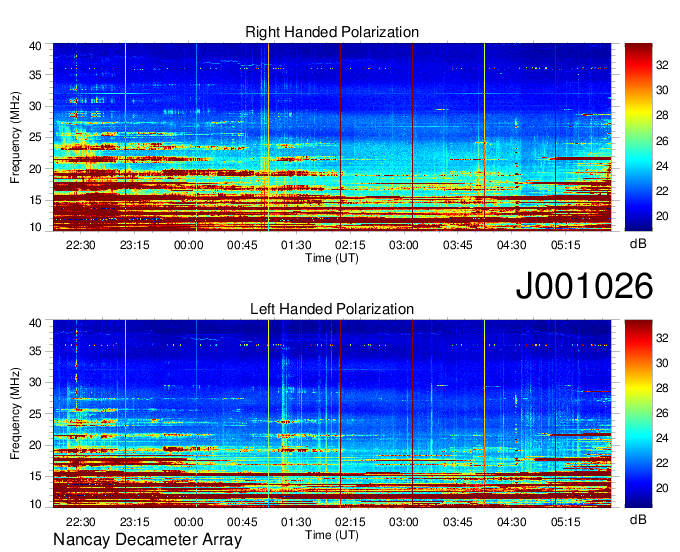The height and width of the screenshot is (552, 680).
Task: Click the 35 MHz tick on lower plot
Action: point(36,351)
